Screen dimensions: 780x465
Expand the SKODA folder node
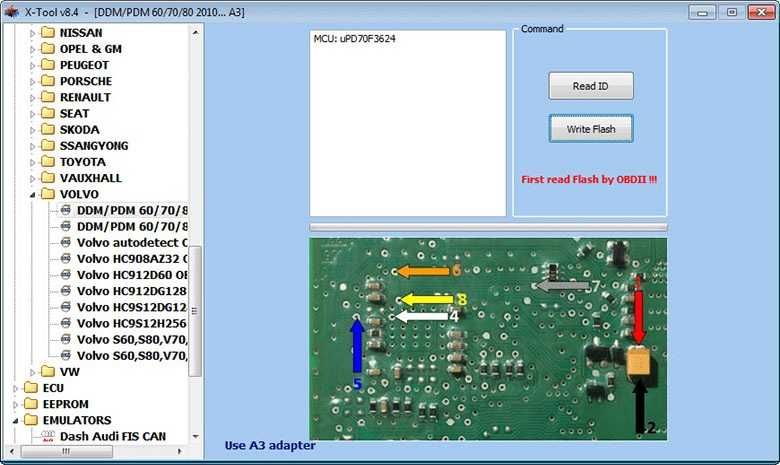coord(32,130)
